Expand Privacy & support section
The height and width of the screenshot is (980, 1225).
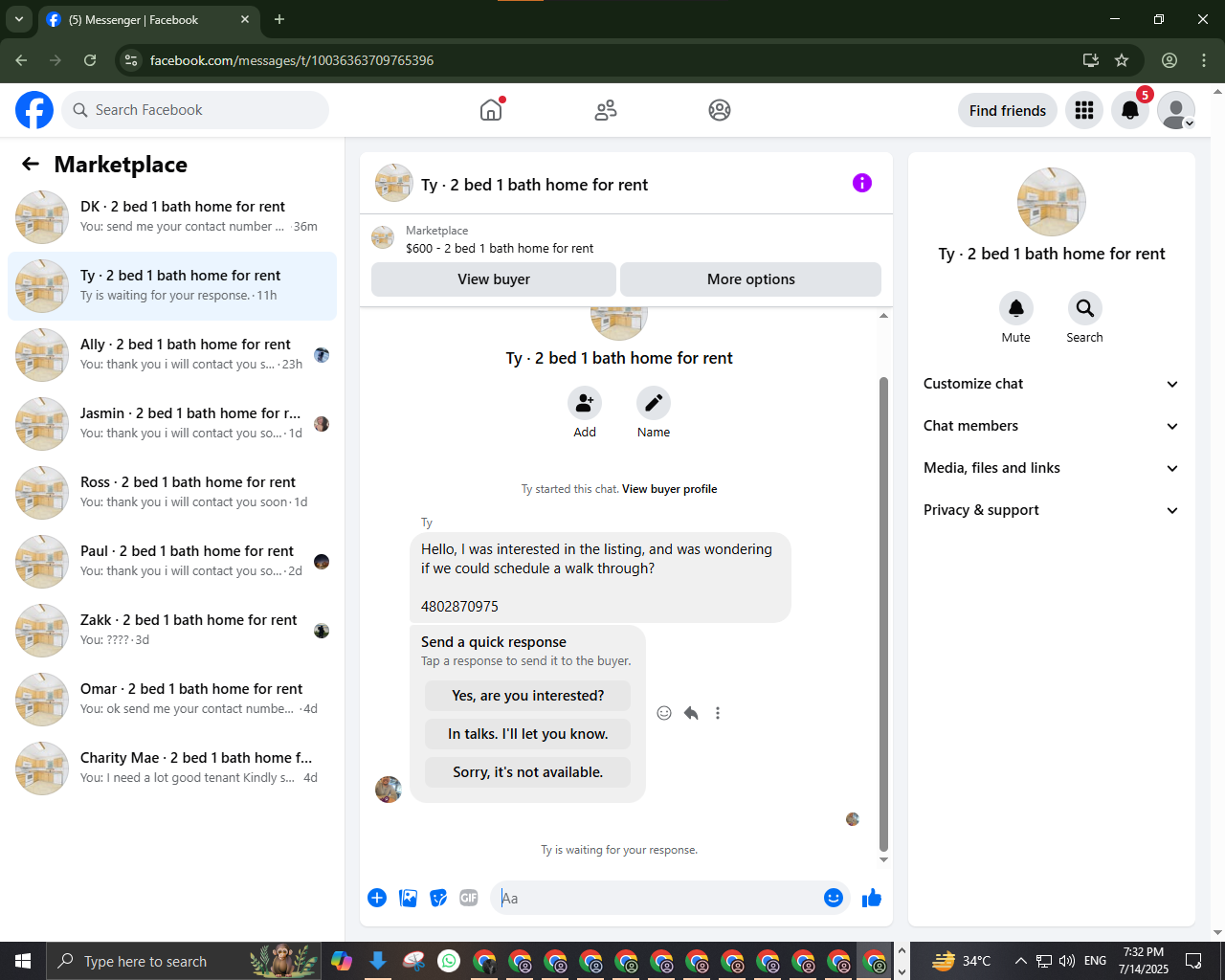click(x=1052, y=510)
